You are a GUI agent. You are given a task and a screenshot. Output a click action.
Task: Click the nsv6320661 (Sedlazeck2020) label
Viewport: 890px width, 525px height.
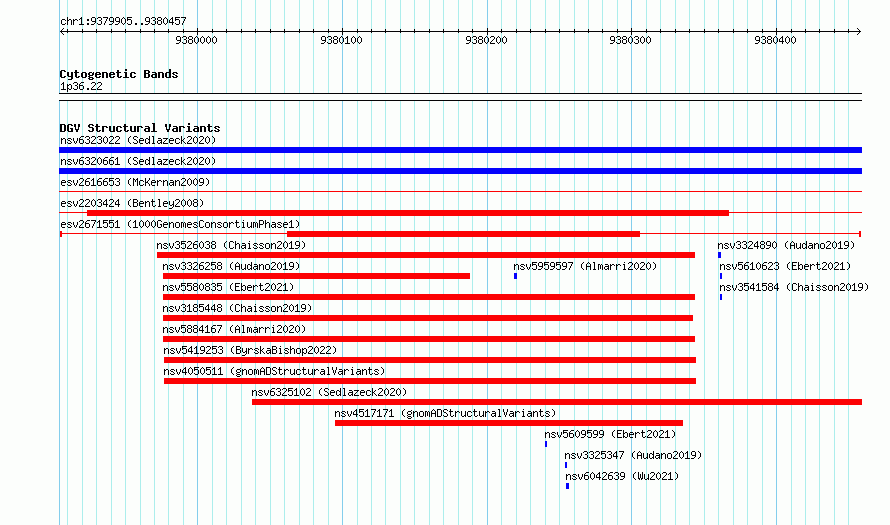(x=138, y=161)
